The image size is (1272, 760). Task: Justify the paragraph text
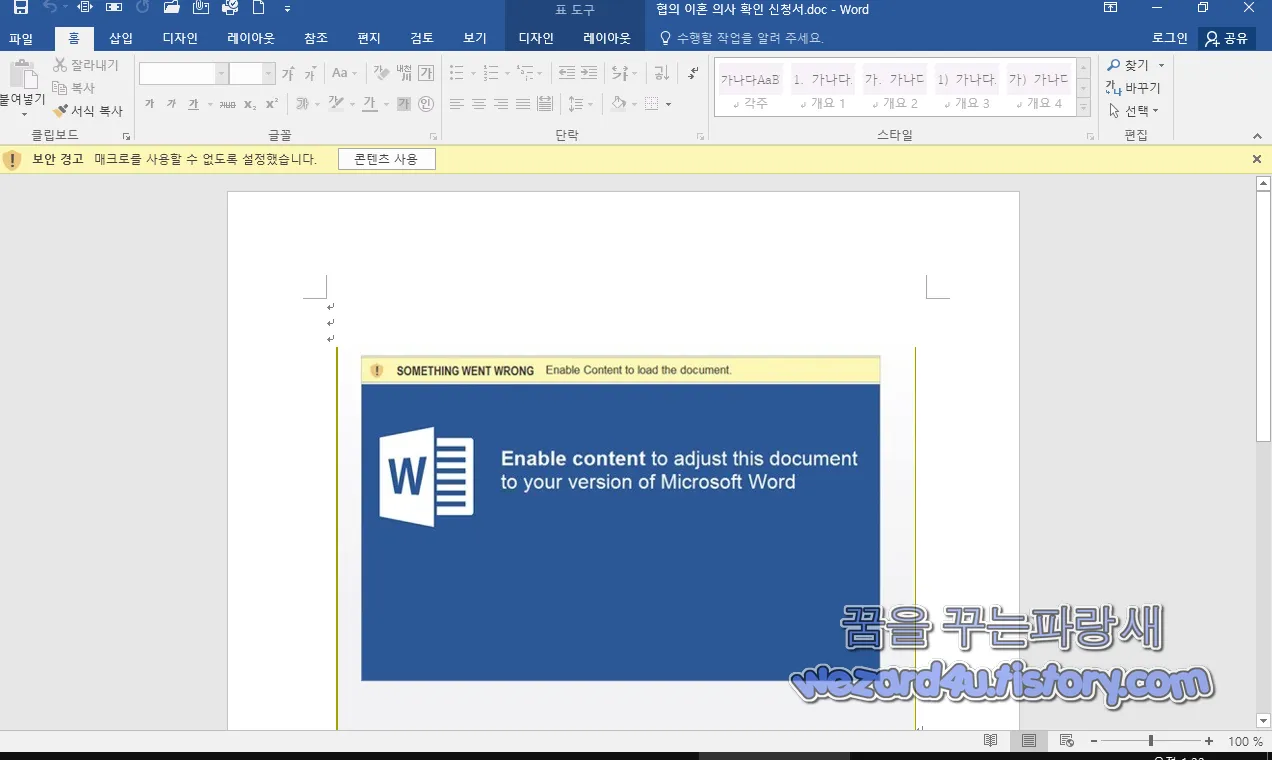[523, 104]
